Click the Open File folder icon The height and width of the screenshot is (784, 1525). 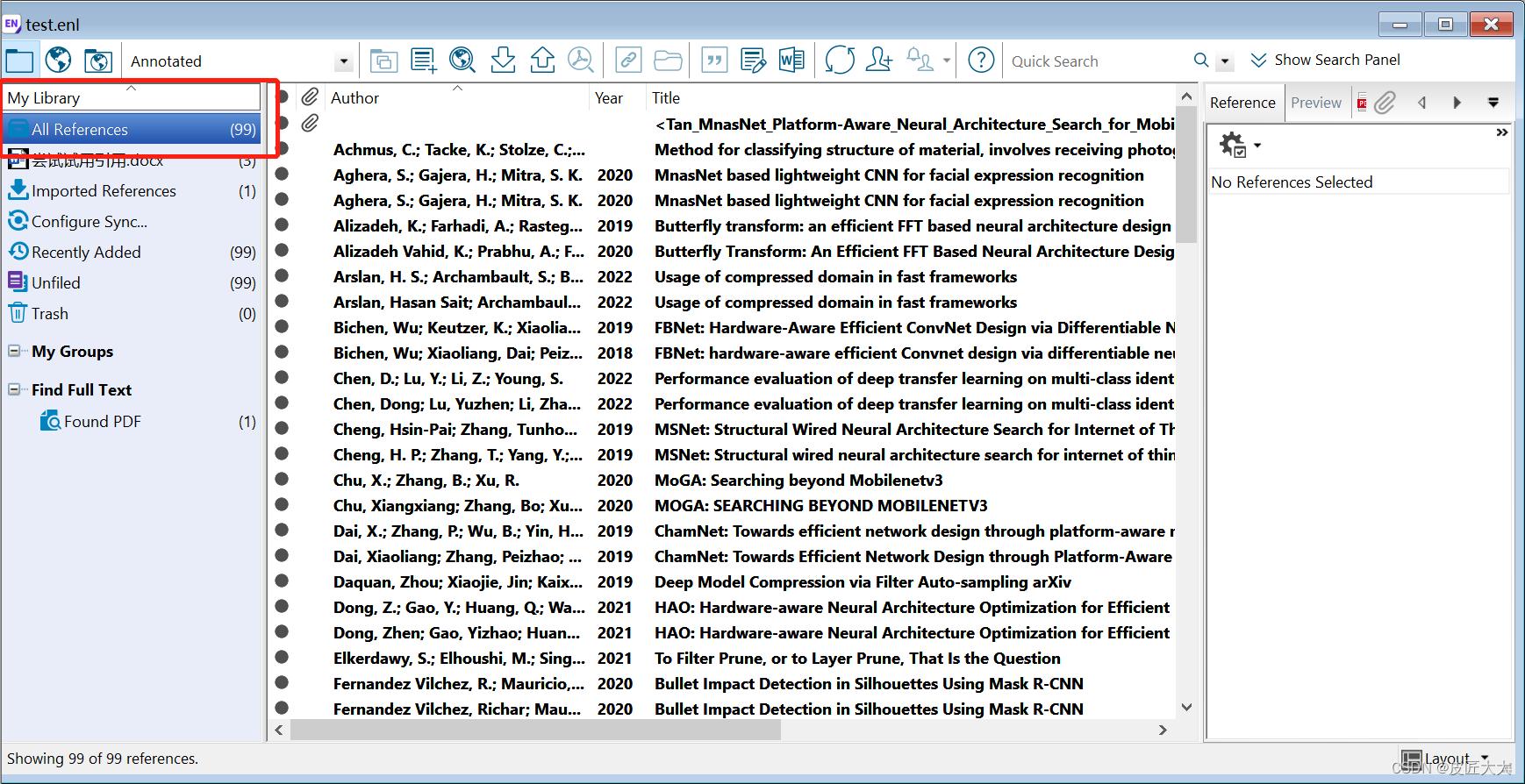[668, 61]
